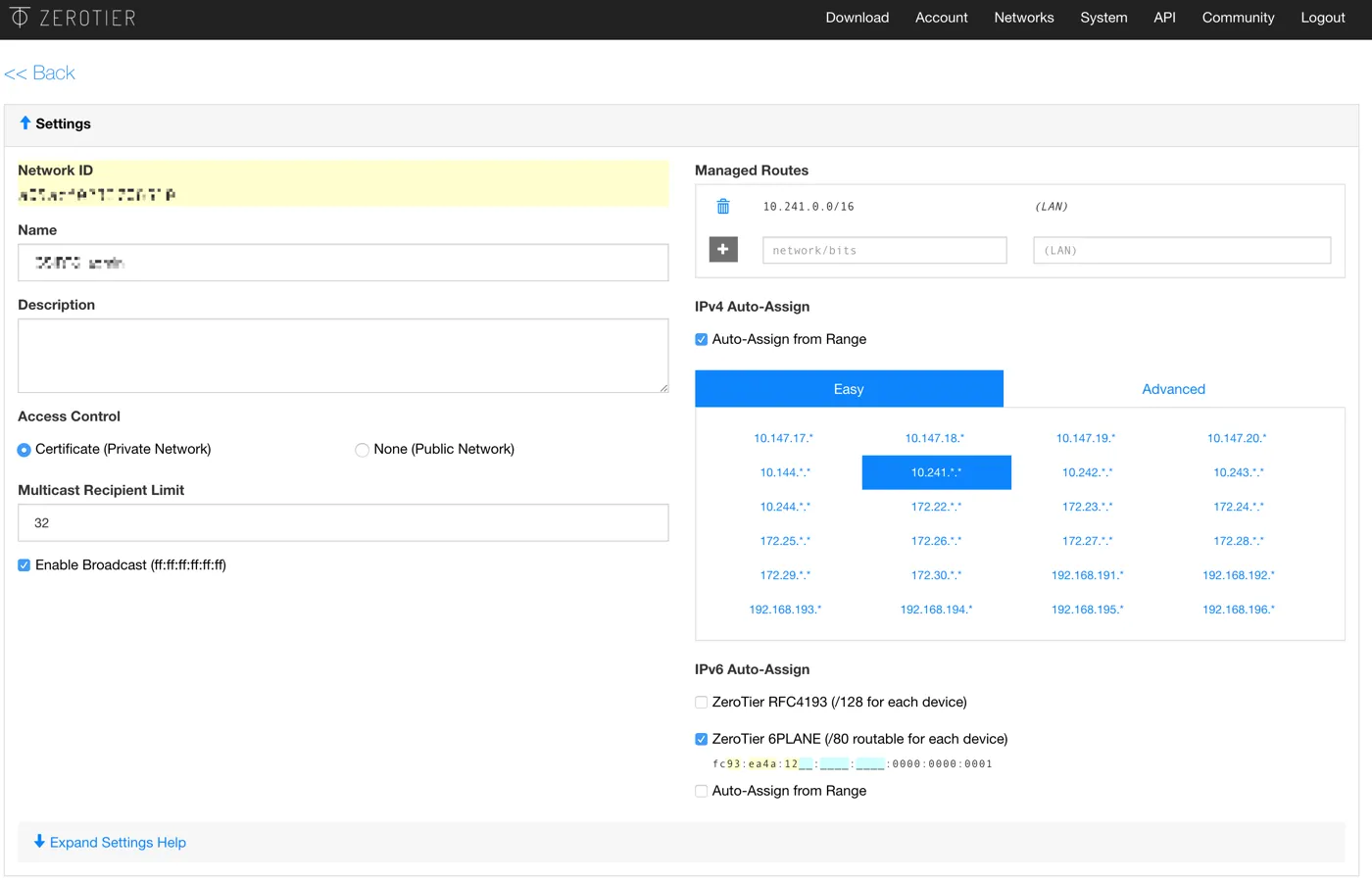The width and height of the screenshot is (1372, 880).
Task: Edit the Multicast Recipient Limit field
Action: pos(343,522)
